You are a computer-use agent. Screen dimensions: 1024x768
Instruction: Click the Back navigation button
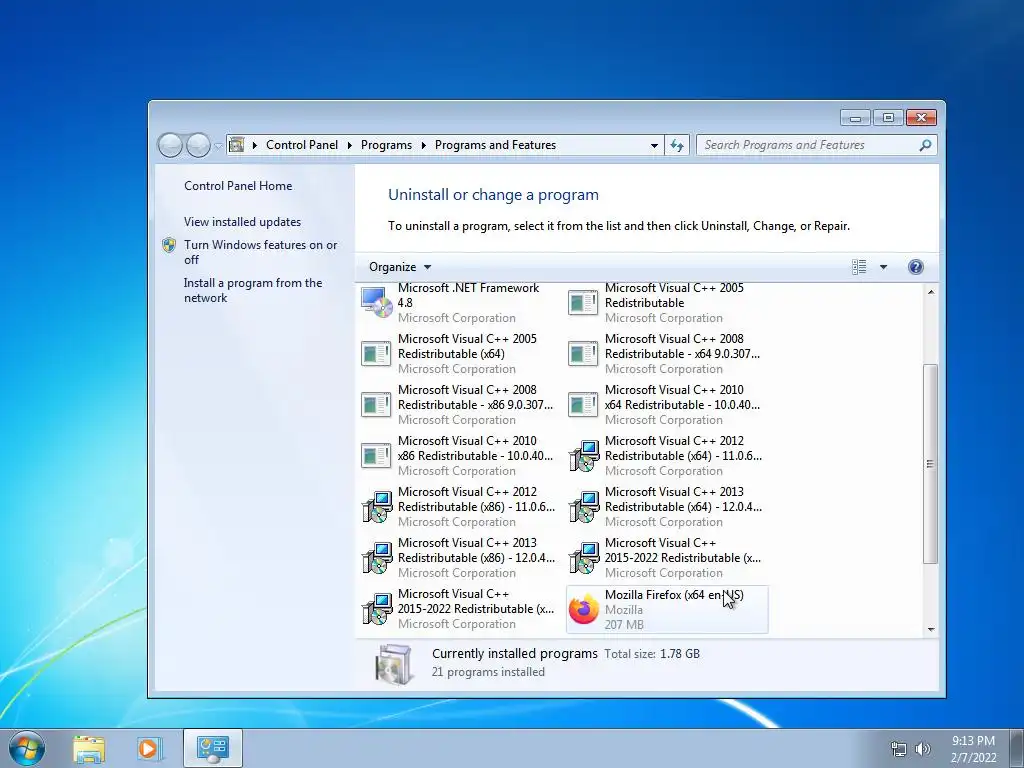tap(170, 145)
